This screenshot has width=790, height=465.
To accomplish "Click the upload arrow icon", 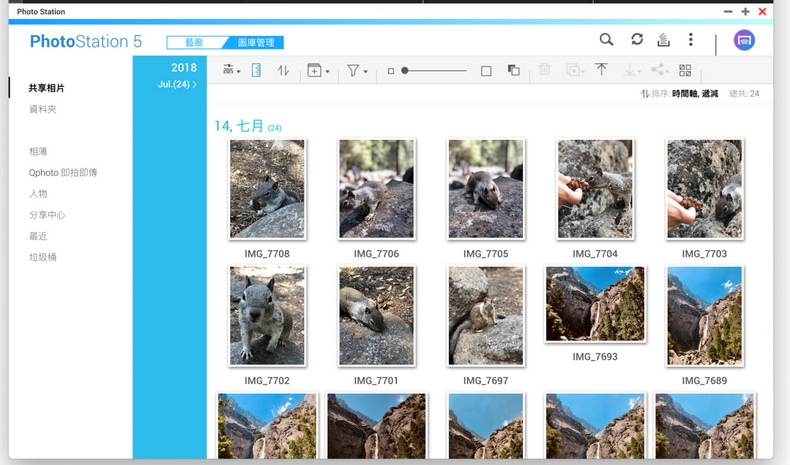I will coord(601,70).
